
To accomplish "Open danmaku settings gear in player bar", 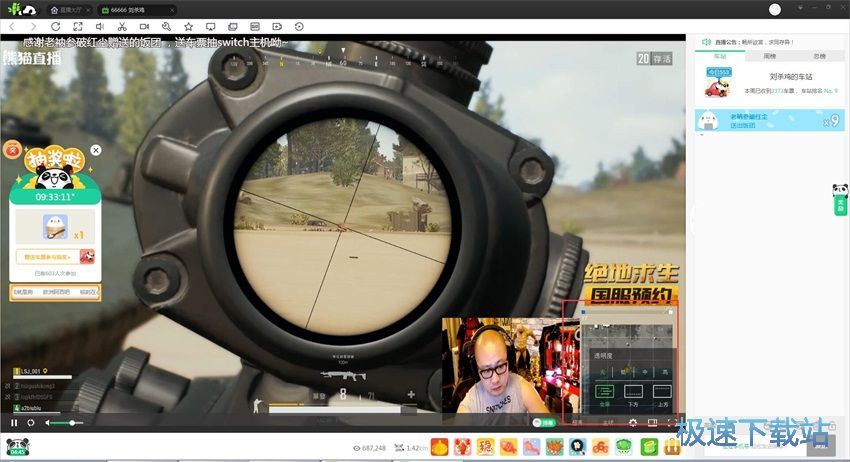I will [633, 422].
